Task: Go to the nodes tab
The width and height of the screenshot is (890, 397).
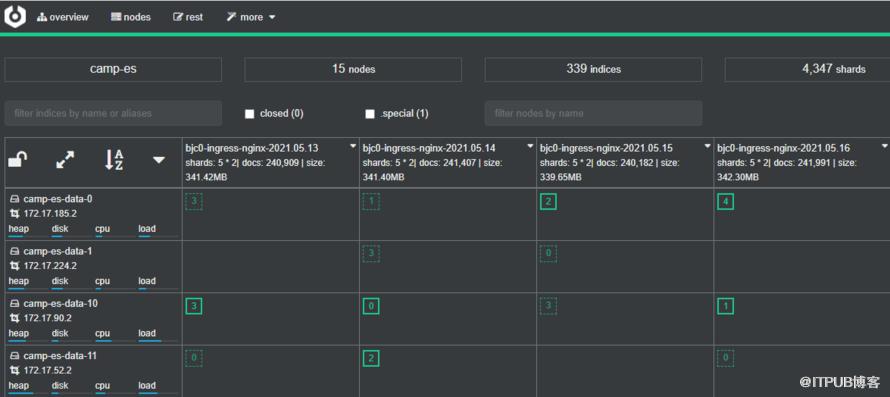Action: tap(131, 17)
